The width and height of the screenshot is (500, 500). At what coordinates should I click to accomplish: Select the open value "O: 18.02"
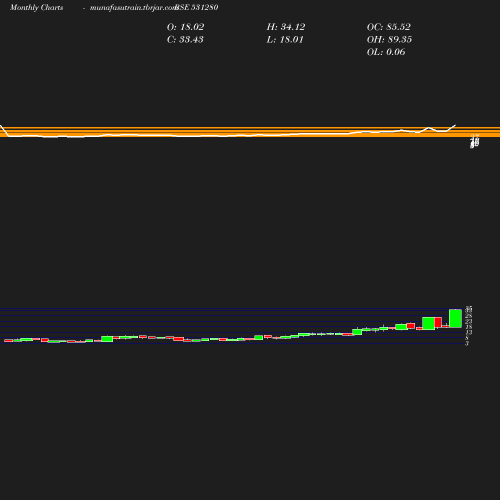point(185,27)
